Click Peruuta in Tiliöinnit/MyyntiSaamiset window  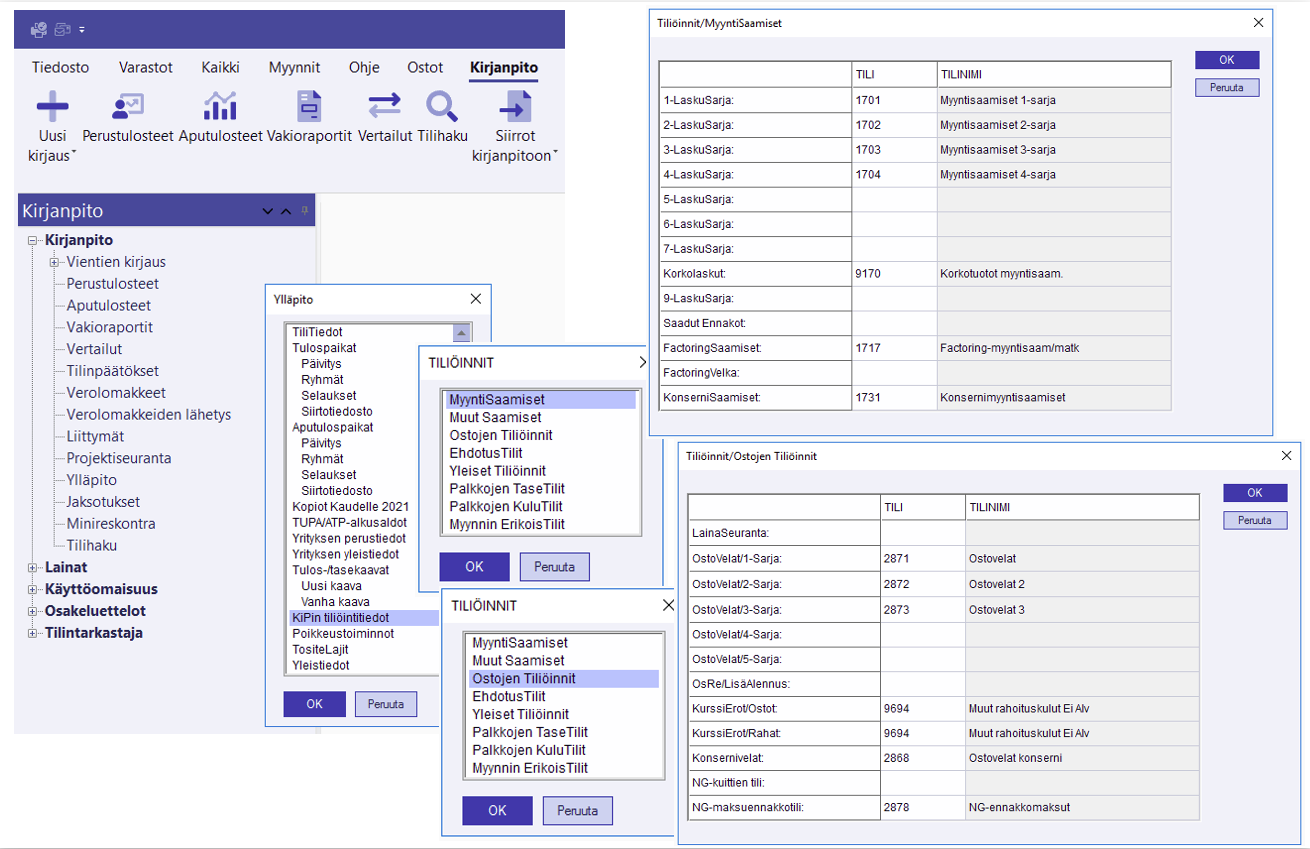(x=1226, y=87)
